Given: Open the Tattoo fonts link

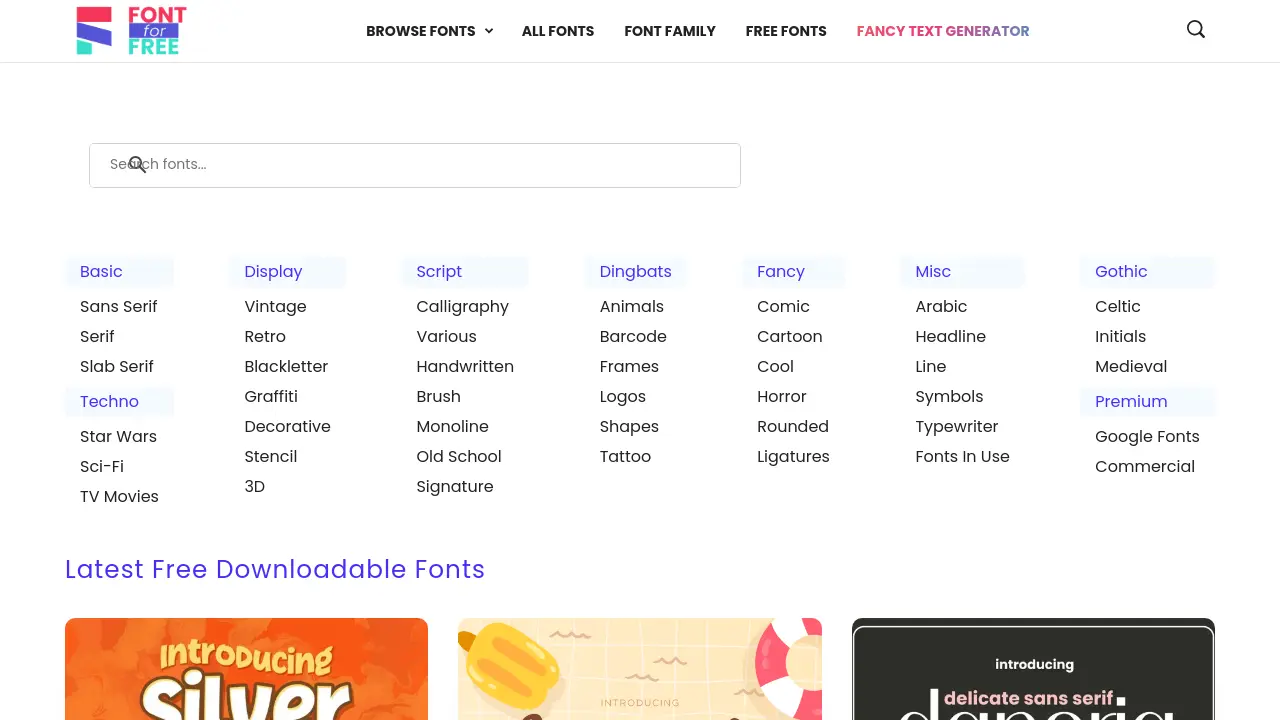Looking at the screenshot, I should coord(625,456).
